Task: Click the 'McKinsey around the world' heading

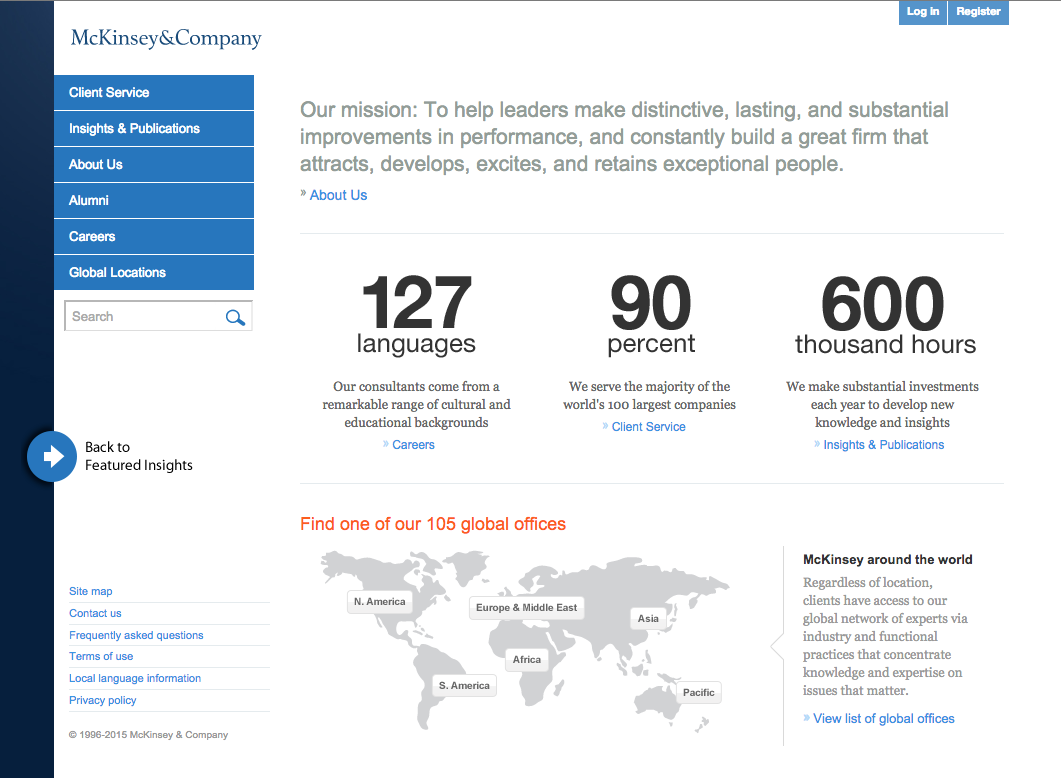Action: tap(888, 559)
